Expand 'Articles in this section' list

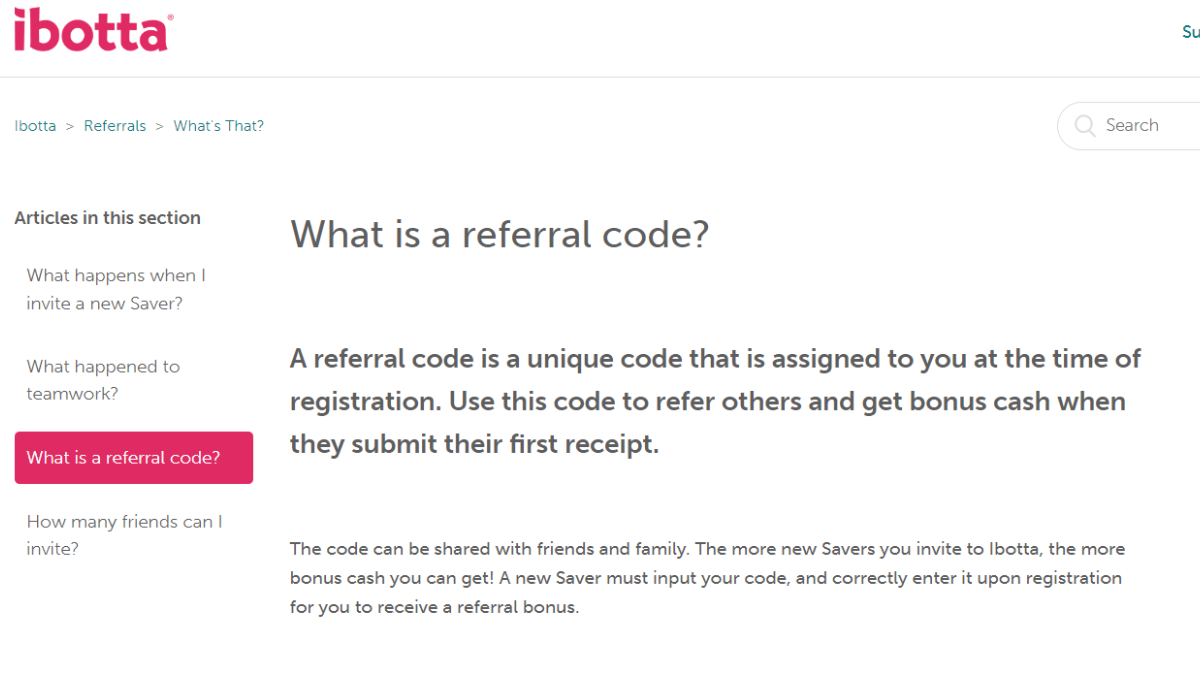click(x=107, y=218)
